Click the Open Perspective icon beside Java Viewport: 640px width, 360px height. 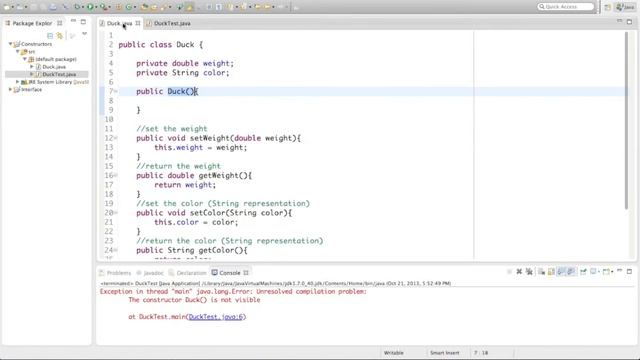click(608, 7)
